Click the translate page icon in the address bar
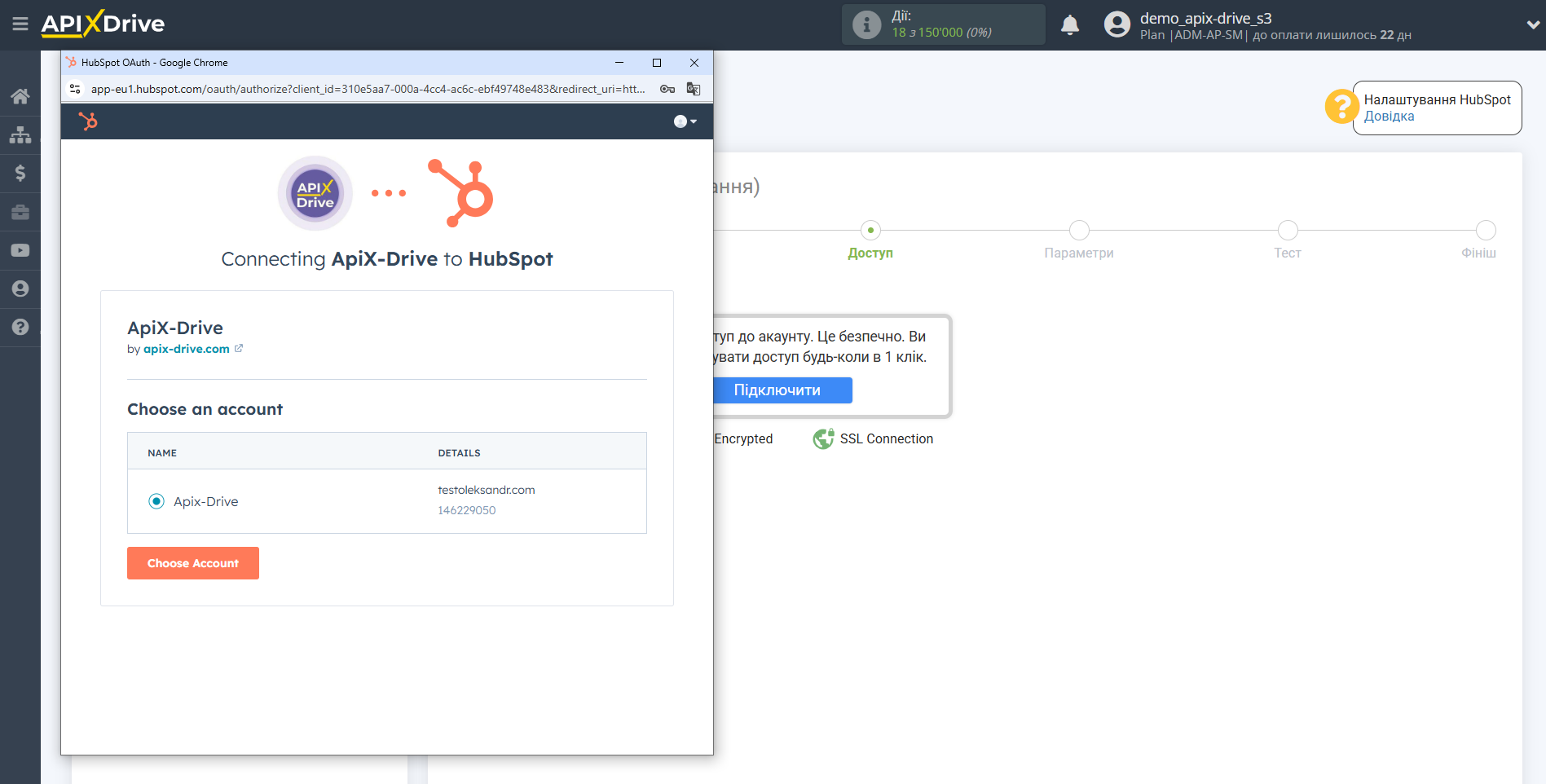 pyautogui.click(x=694, y=89)
